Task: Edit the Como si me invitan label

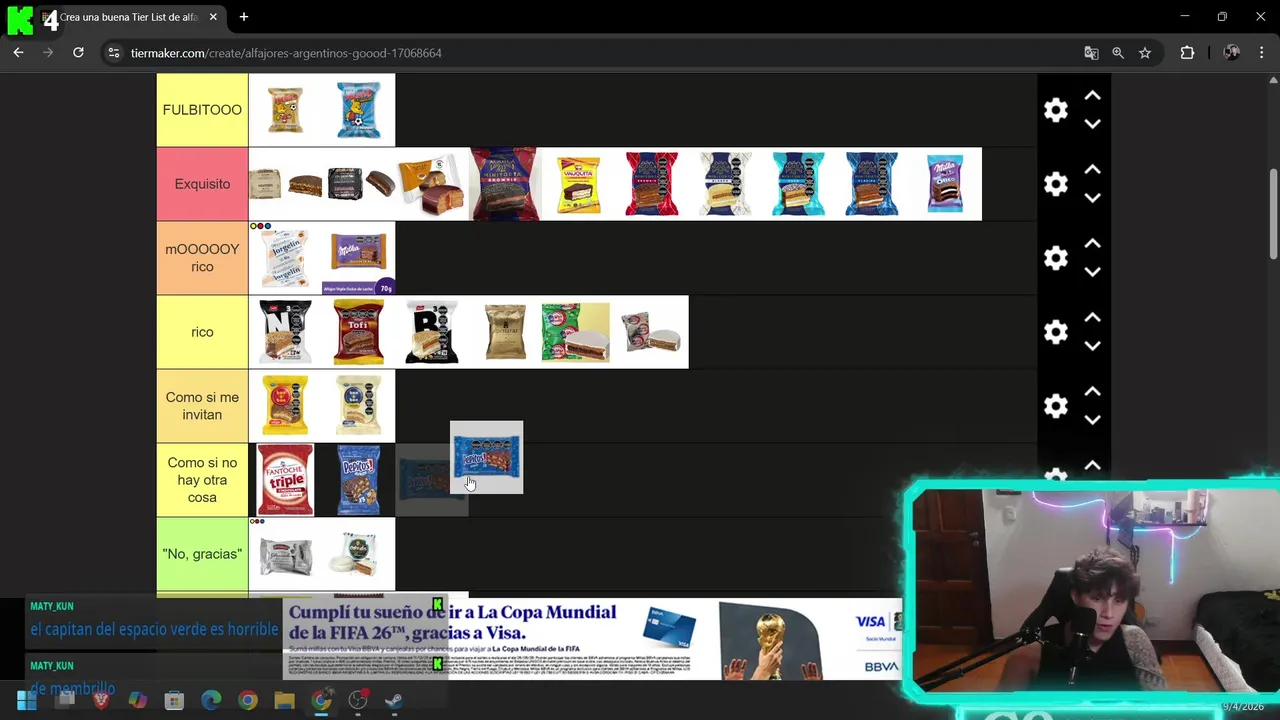Action: [202, 406]
